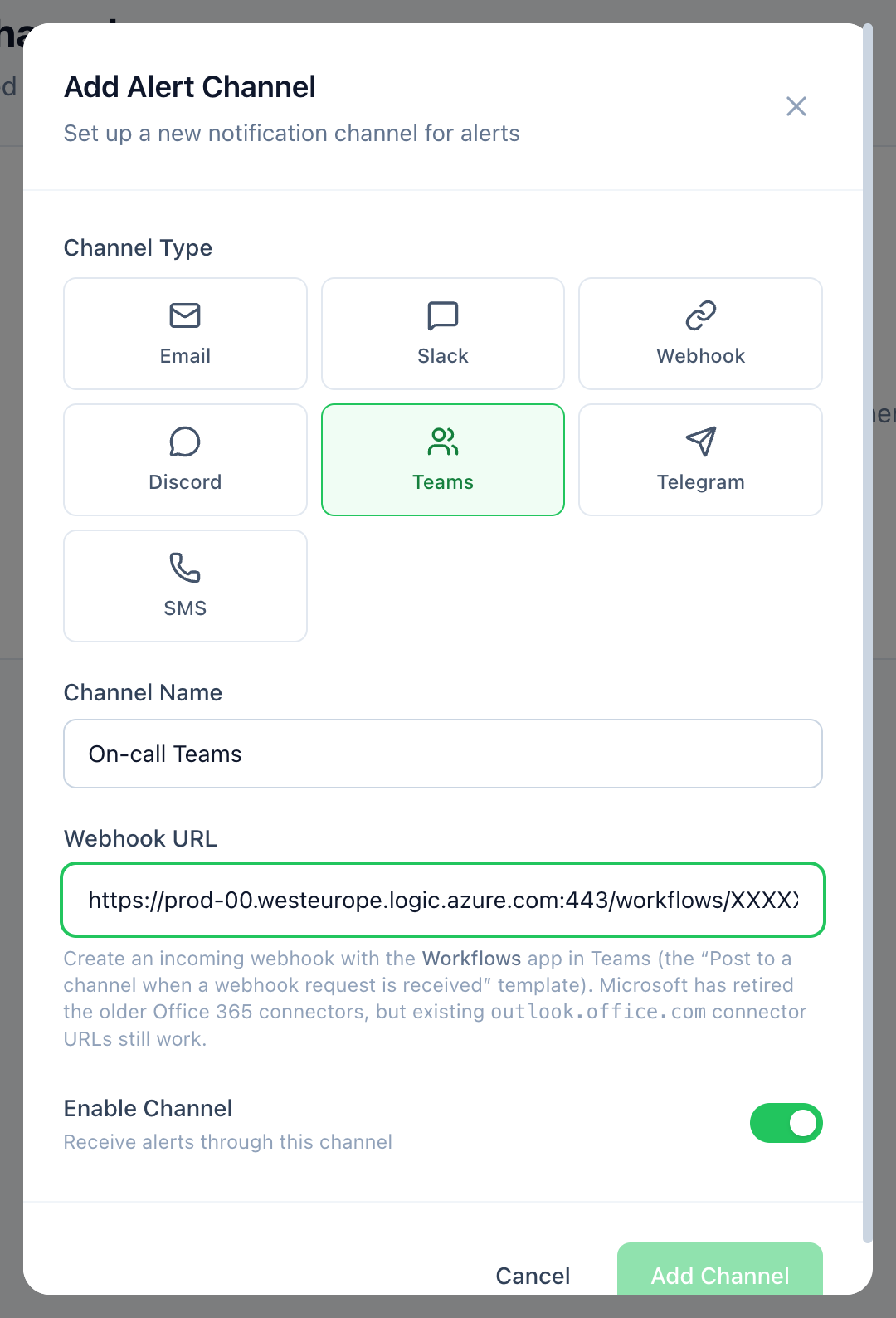Click the 'outlook.office.com' text in hint
The height and width of the screenshot is (1318, 896).
[x=598, y=1012]
